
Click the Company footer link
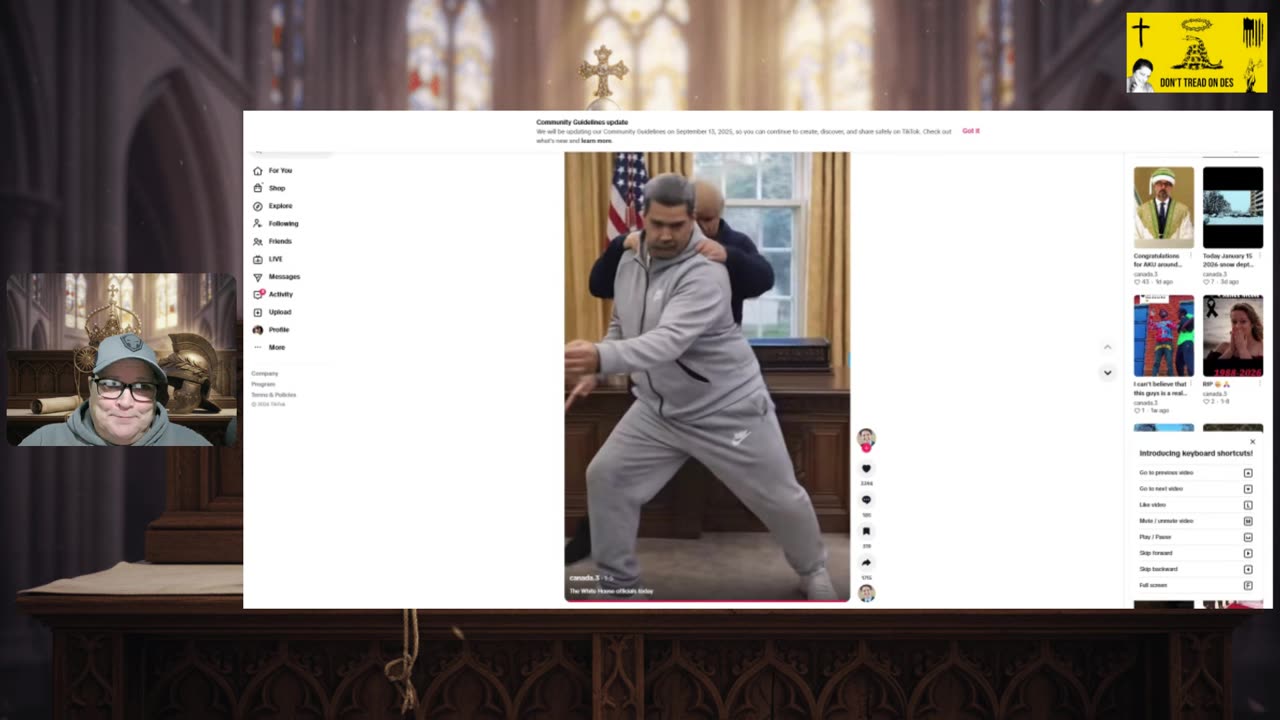265,373
